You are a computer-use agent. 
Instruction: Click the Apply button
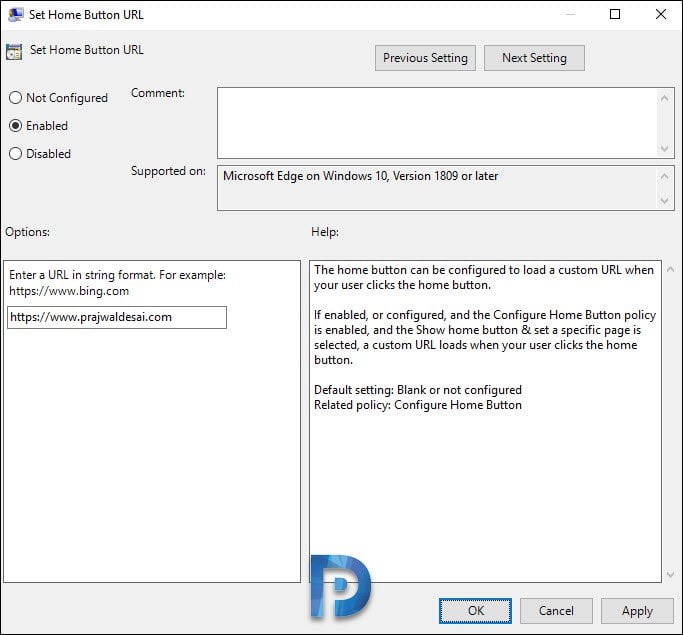[637, 611]
